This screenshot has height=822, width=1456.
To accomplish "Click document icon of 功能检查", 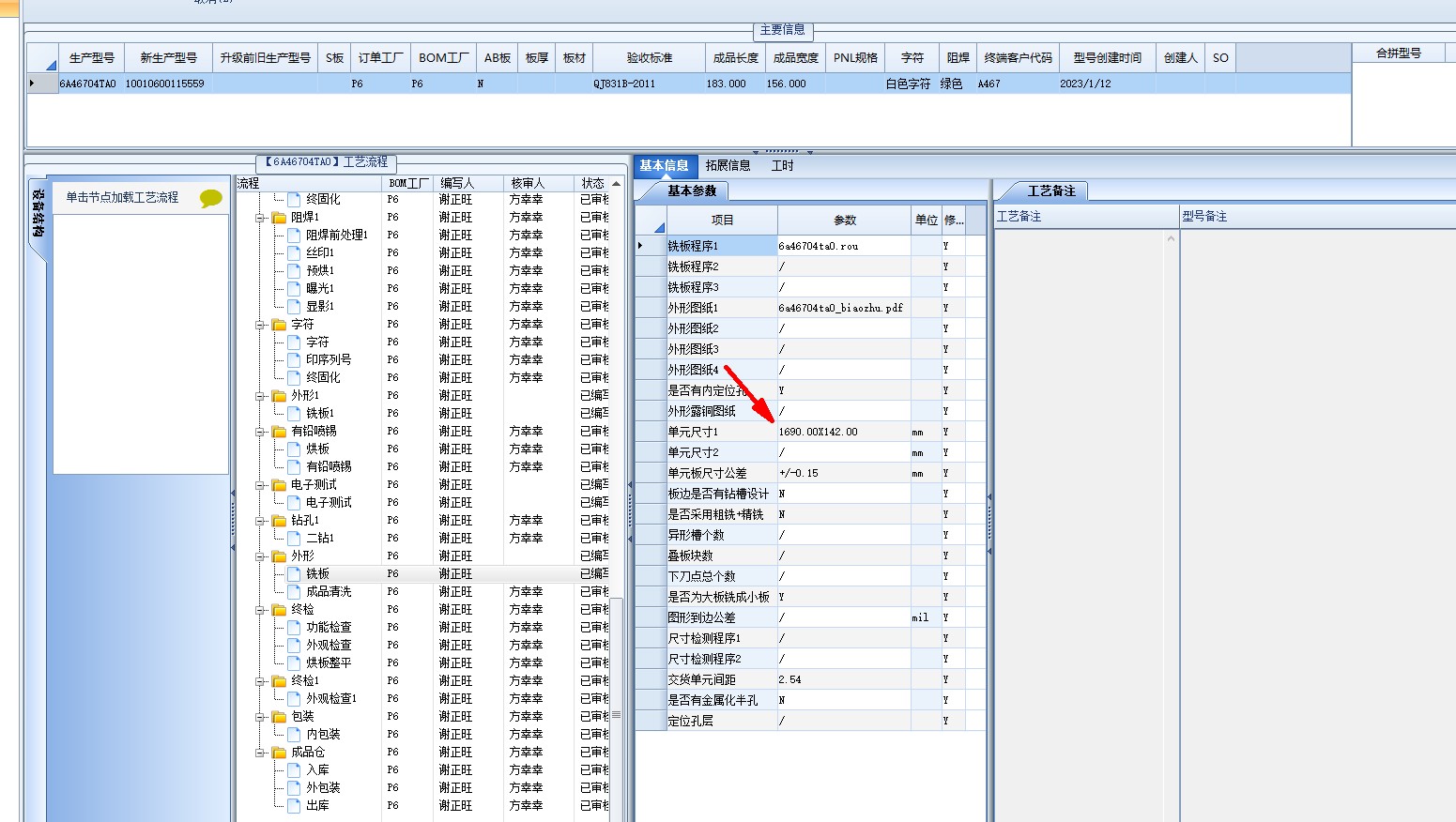I will pos(295,627).
